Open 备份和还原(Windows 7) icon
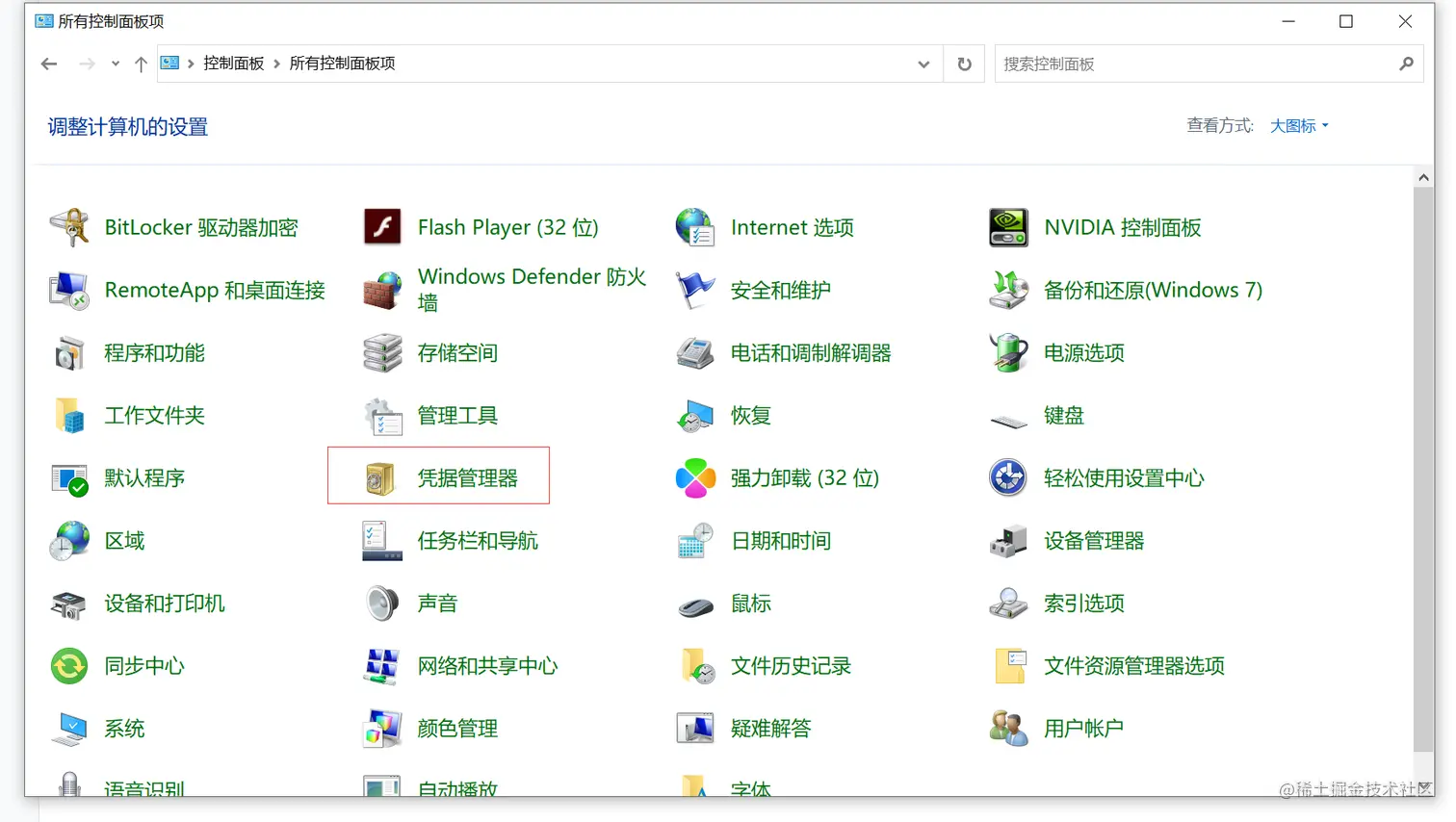Screen dimensions: 1456x822 coord(1008,291)
